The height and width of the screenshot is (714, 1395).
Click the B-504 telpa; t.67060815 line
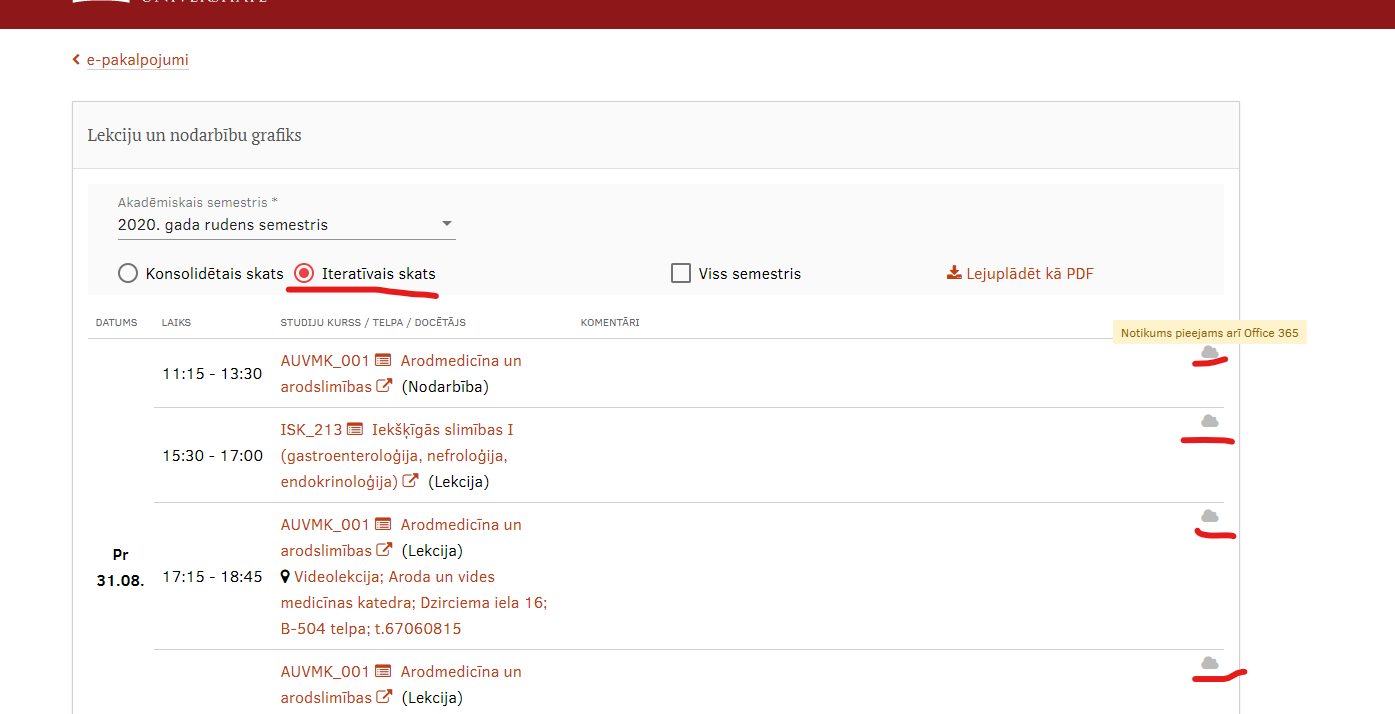click(371, 629)
